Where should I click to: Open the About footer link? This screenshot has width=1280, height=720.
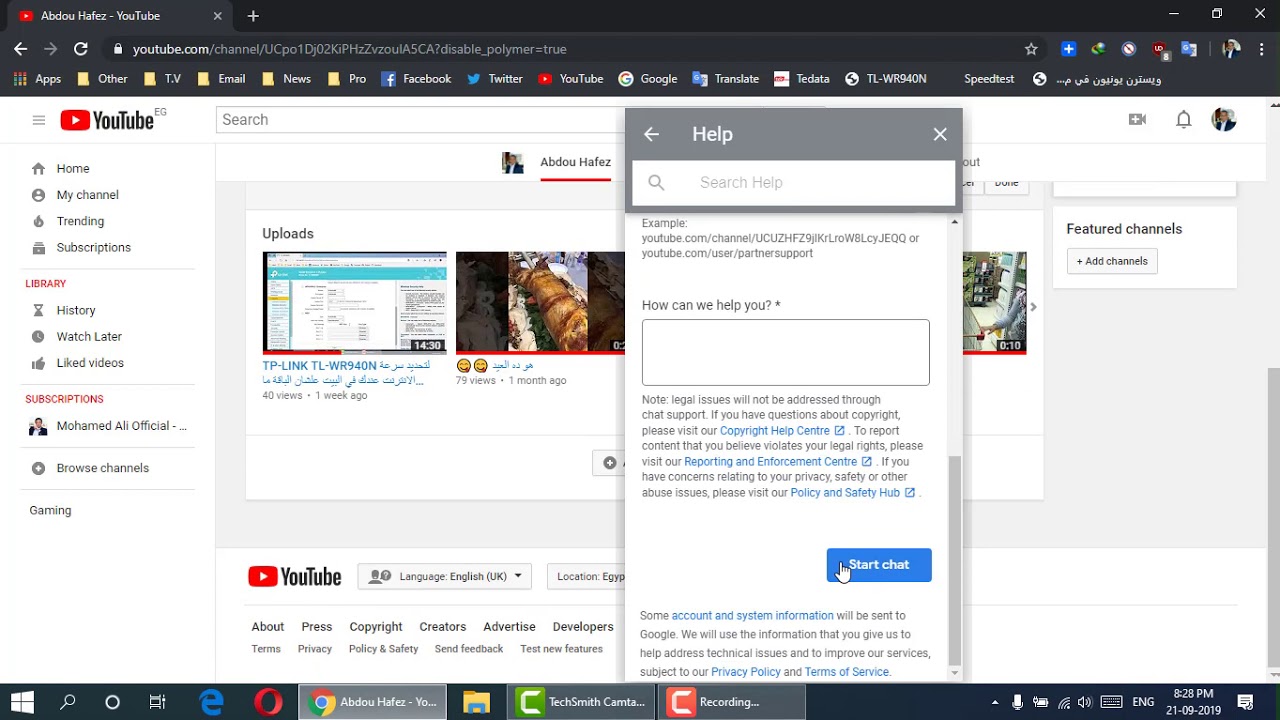click(268, 627)
